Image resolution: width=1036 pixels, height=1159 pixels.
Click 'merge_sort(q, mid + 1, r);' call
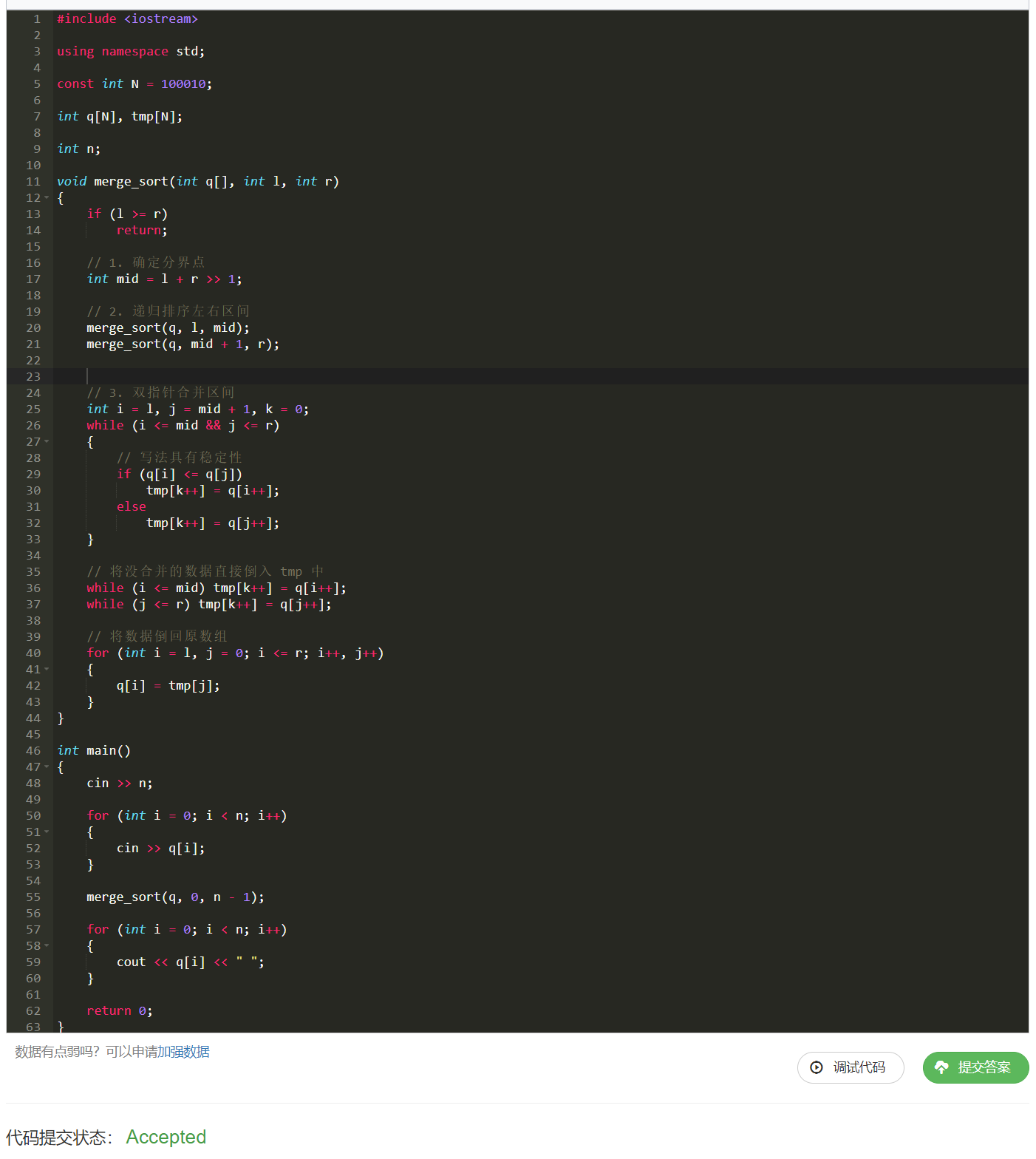[183, 344]
